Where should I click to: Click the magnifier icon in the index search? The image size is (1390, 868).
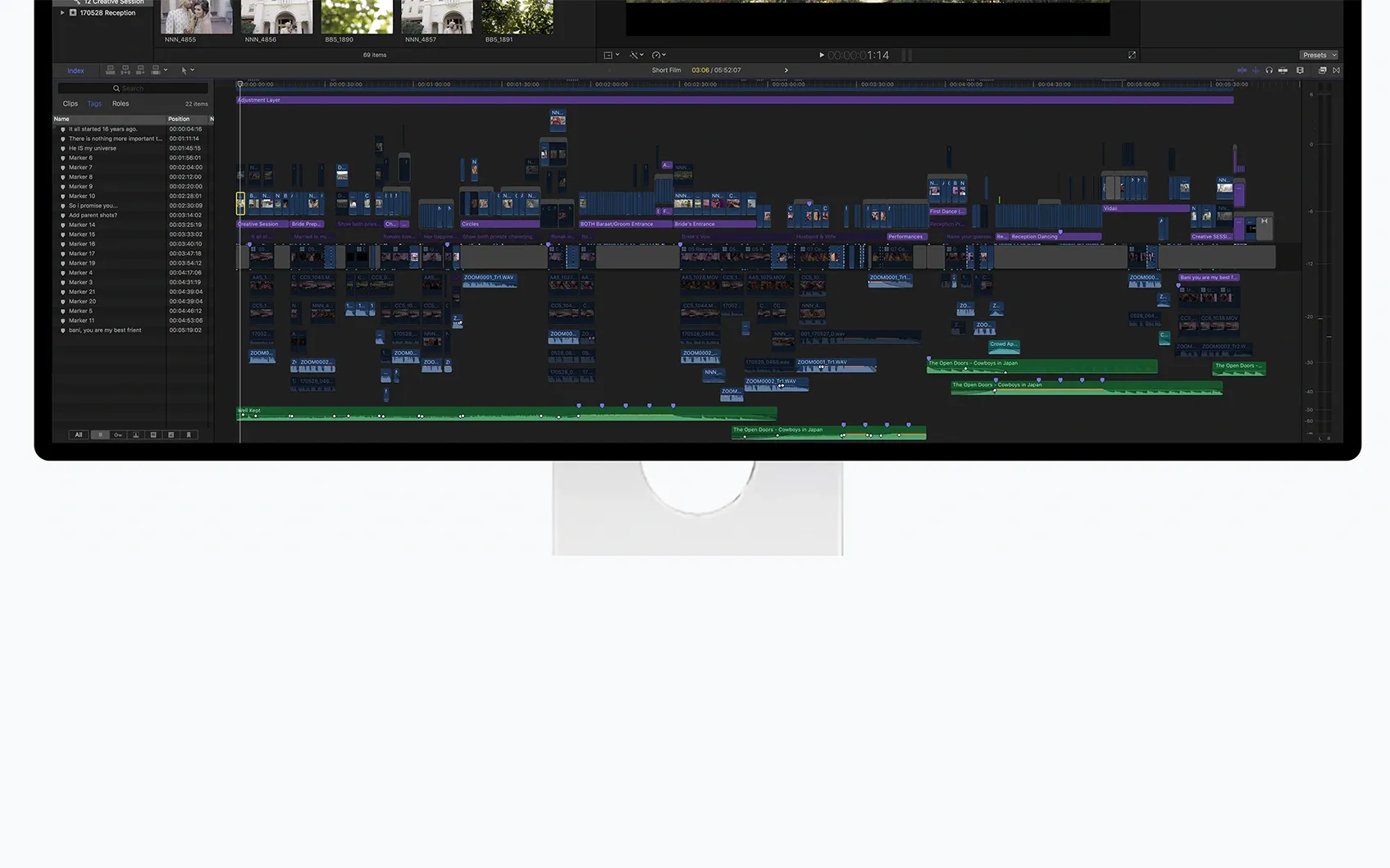[116, 89]
